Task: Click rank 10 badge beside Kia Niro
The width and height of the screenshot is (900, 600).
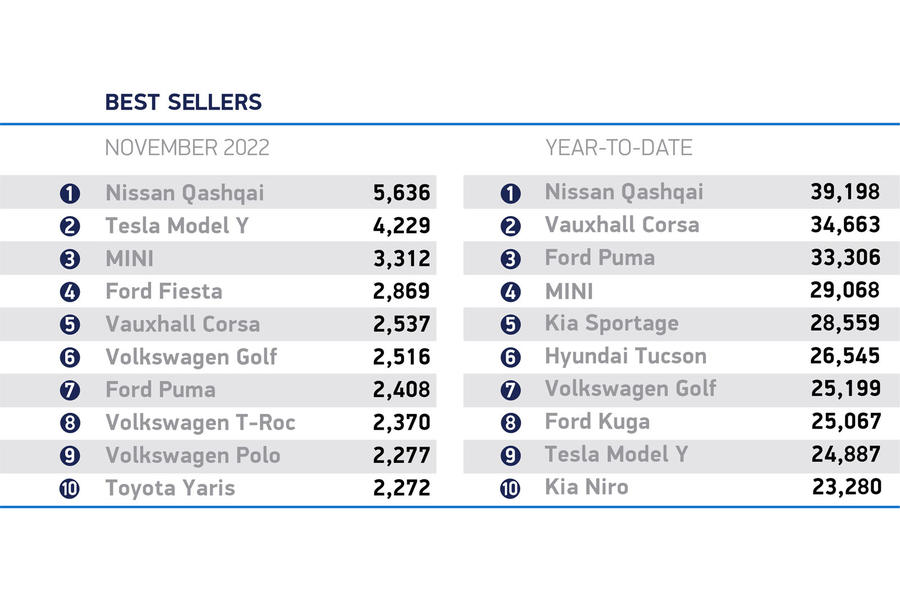Action: tap(510, 489)
